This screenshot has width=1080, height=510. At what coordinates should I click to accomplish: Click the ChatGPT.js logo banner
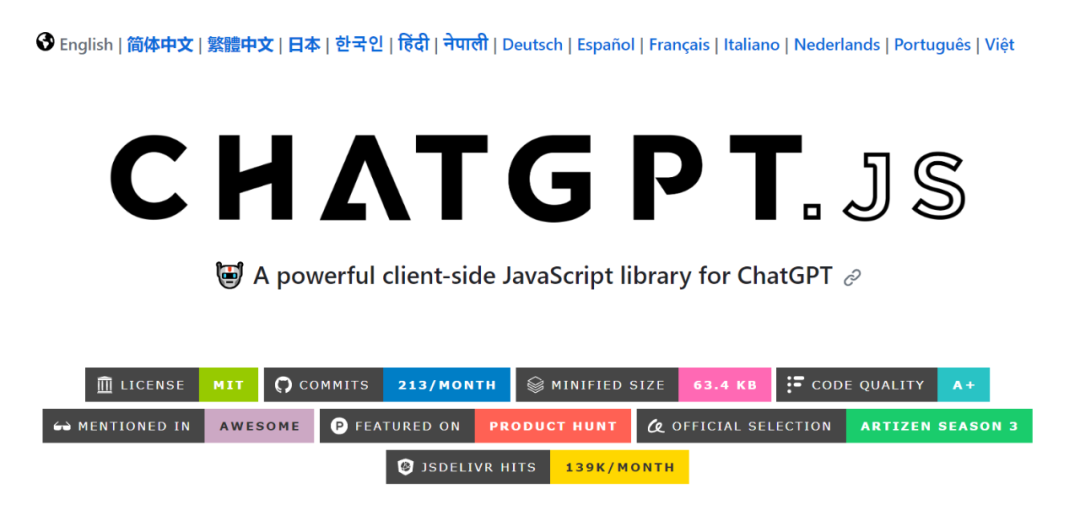click(538, 177)
